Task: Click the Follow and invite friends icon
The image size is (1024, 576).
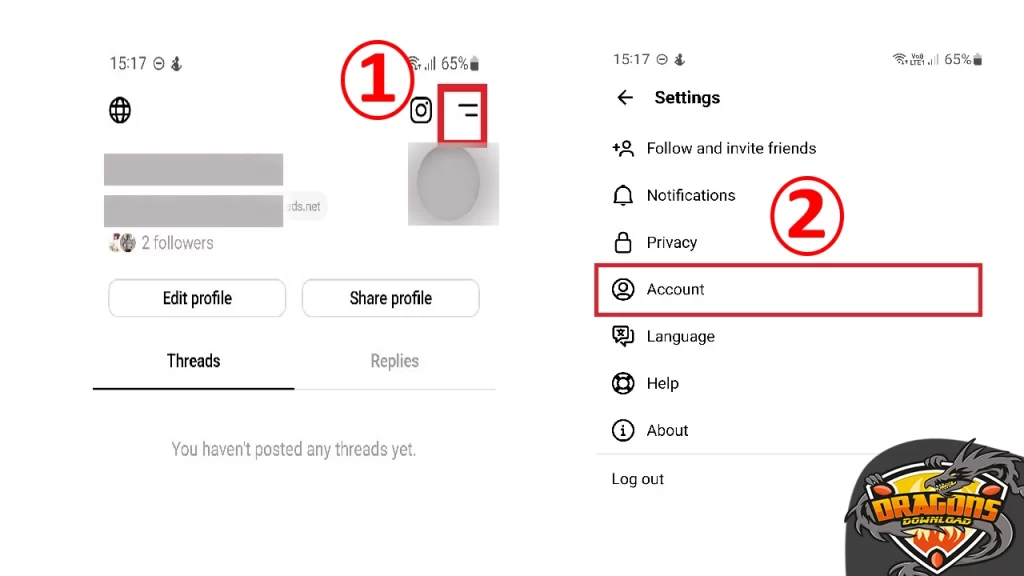Action: pyautogui.click(x=623, y=148)
